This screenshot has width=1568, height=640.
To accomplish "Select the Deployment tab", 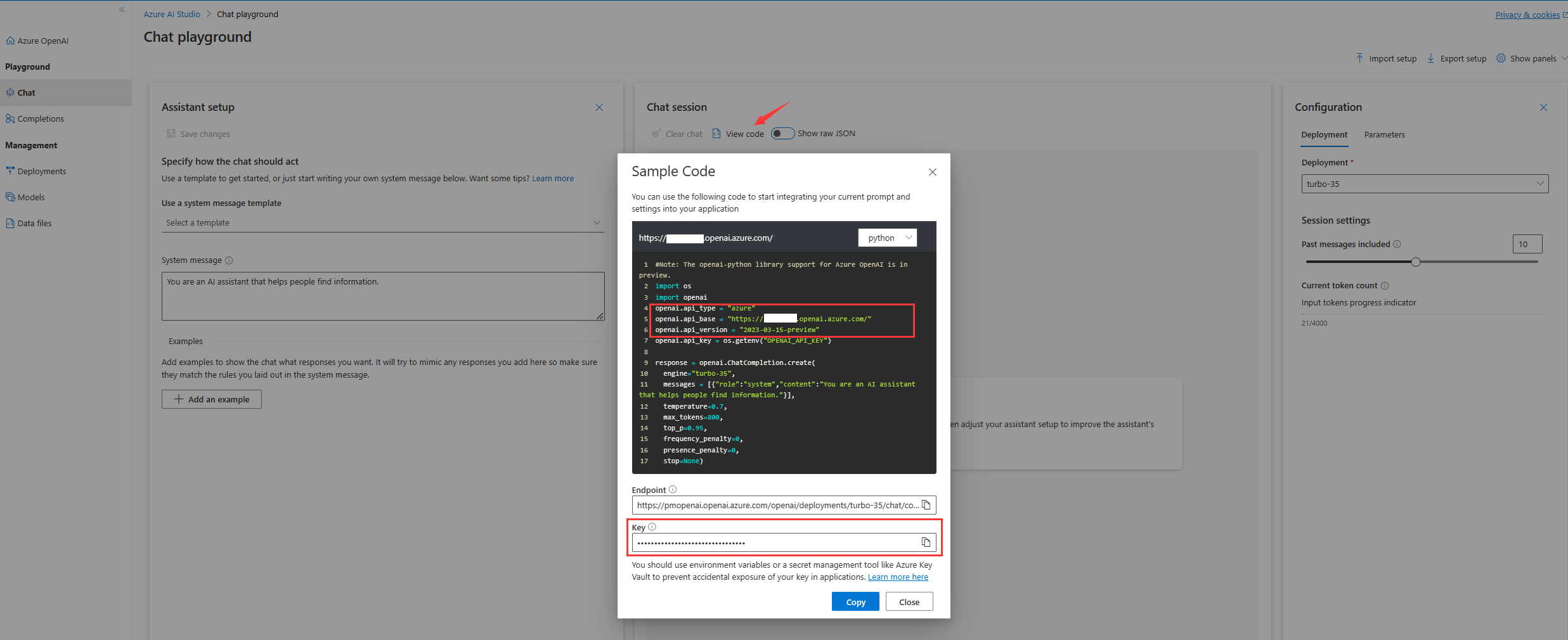I will (x=1325, y=135).
